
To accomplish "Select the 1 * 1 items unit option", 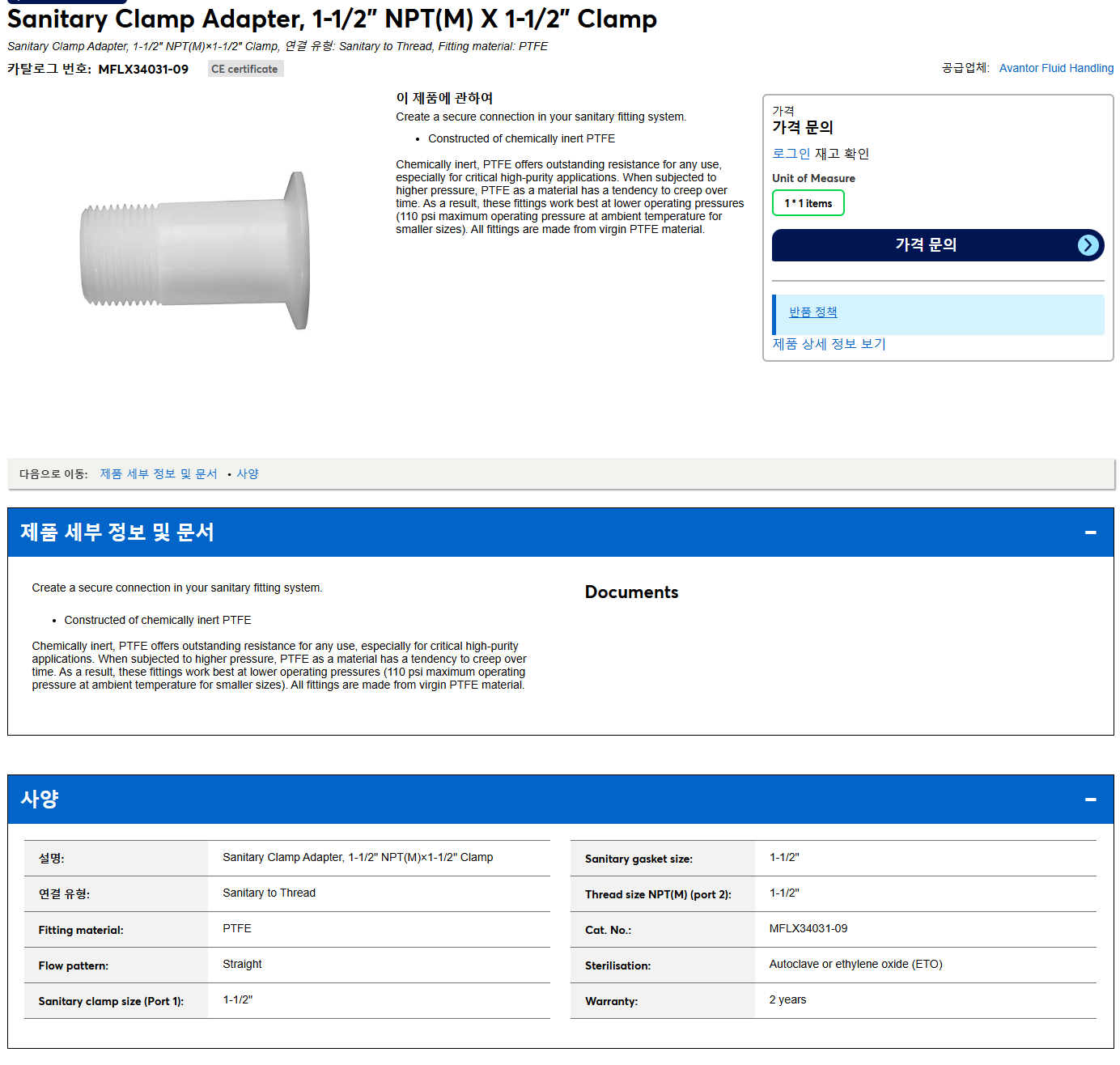I will pyautogui.click(x=808, y=203).
